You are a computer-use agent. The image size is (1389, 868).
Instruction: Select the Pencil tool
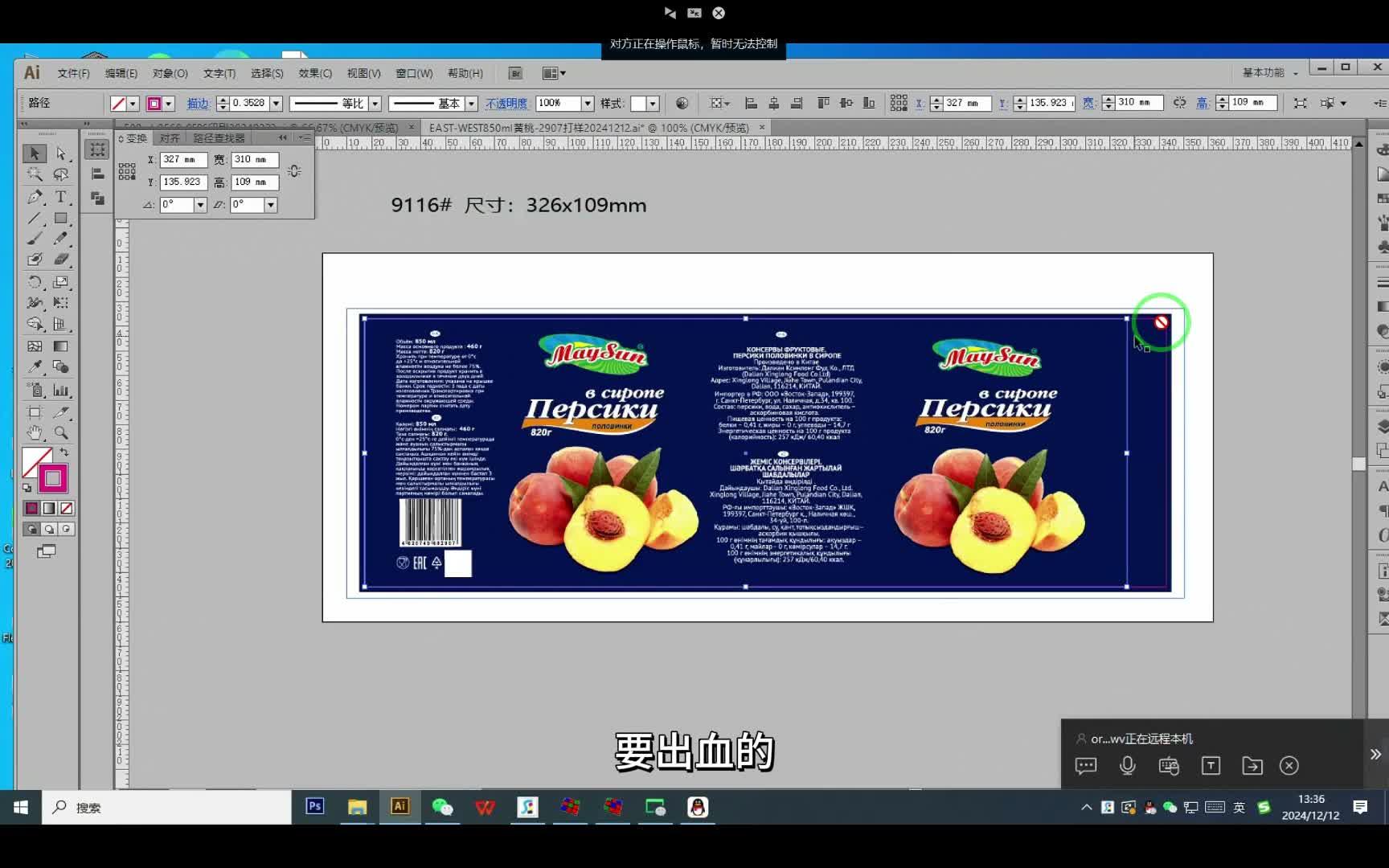[61, 239]
